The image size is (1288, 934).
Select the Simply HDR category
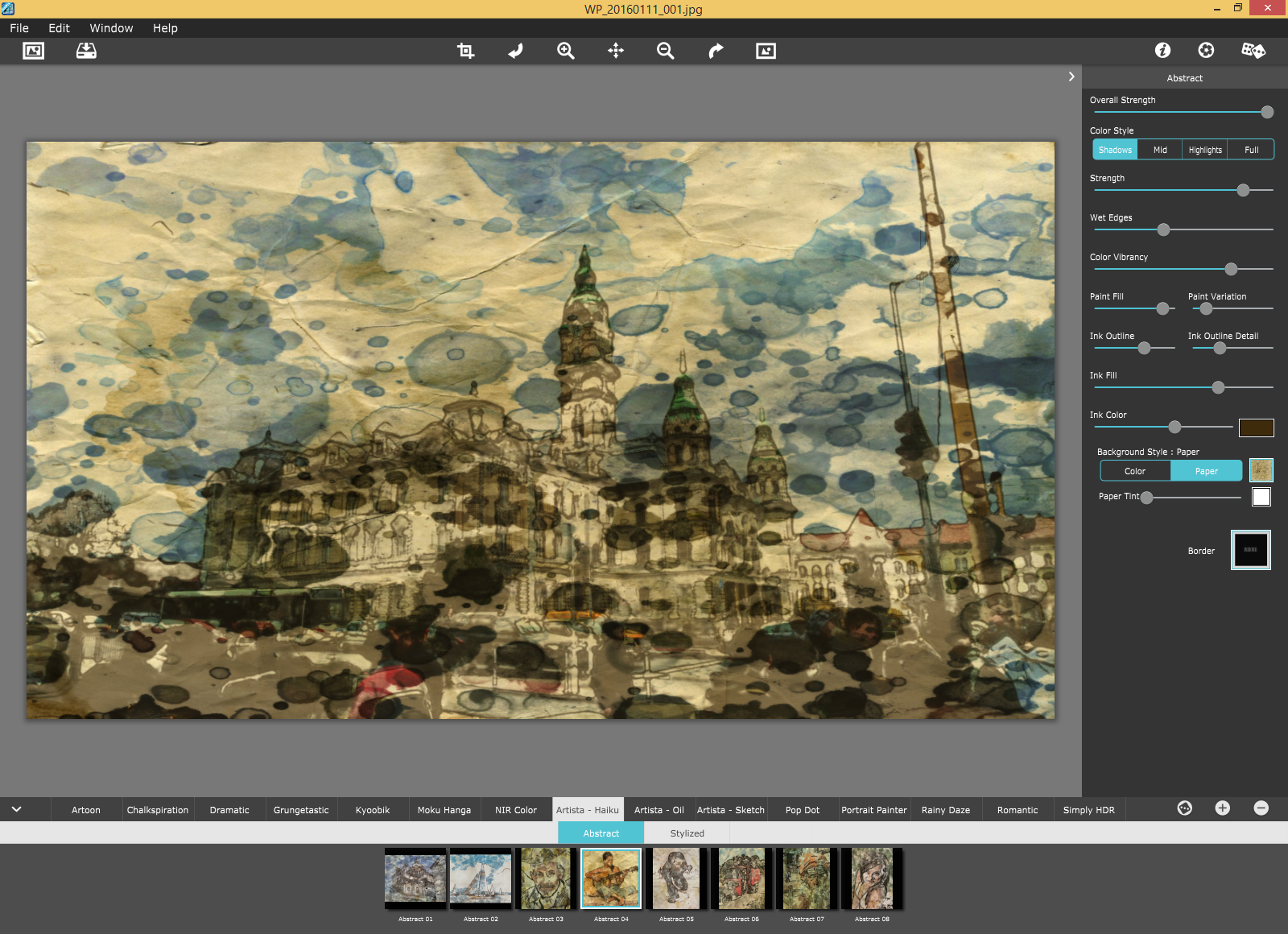click(1089, 810)
